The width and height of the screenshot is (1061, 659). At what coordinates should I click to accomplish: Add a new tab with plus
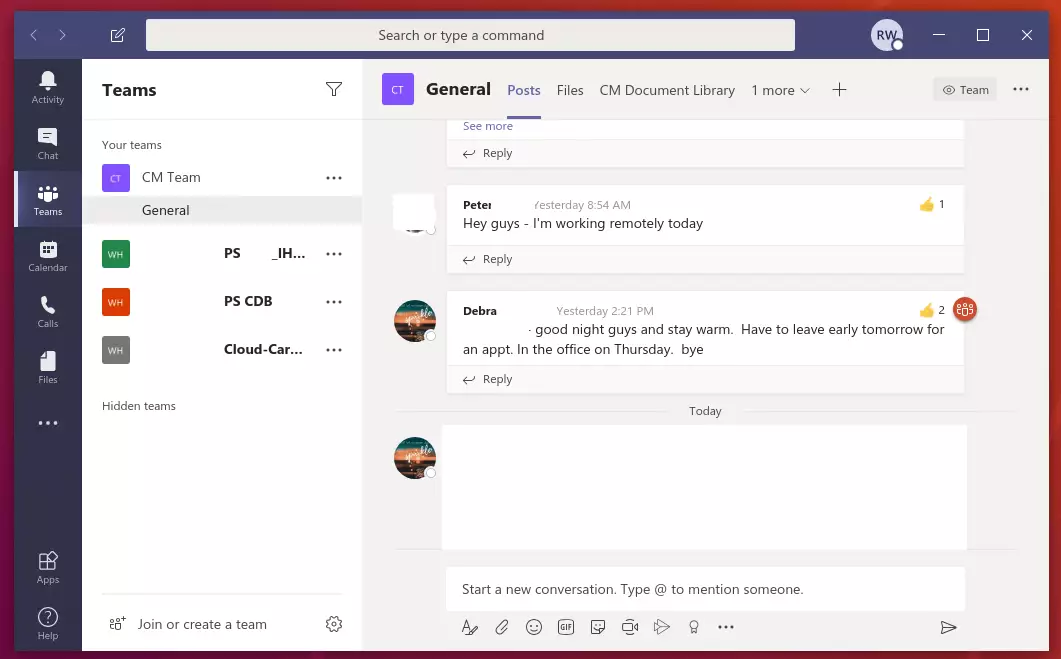pos(839,89)
